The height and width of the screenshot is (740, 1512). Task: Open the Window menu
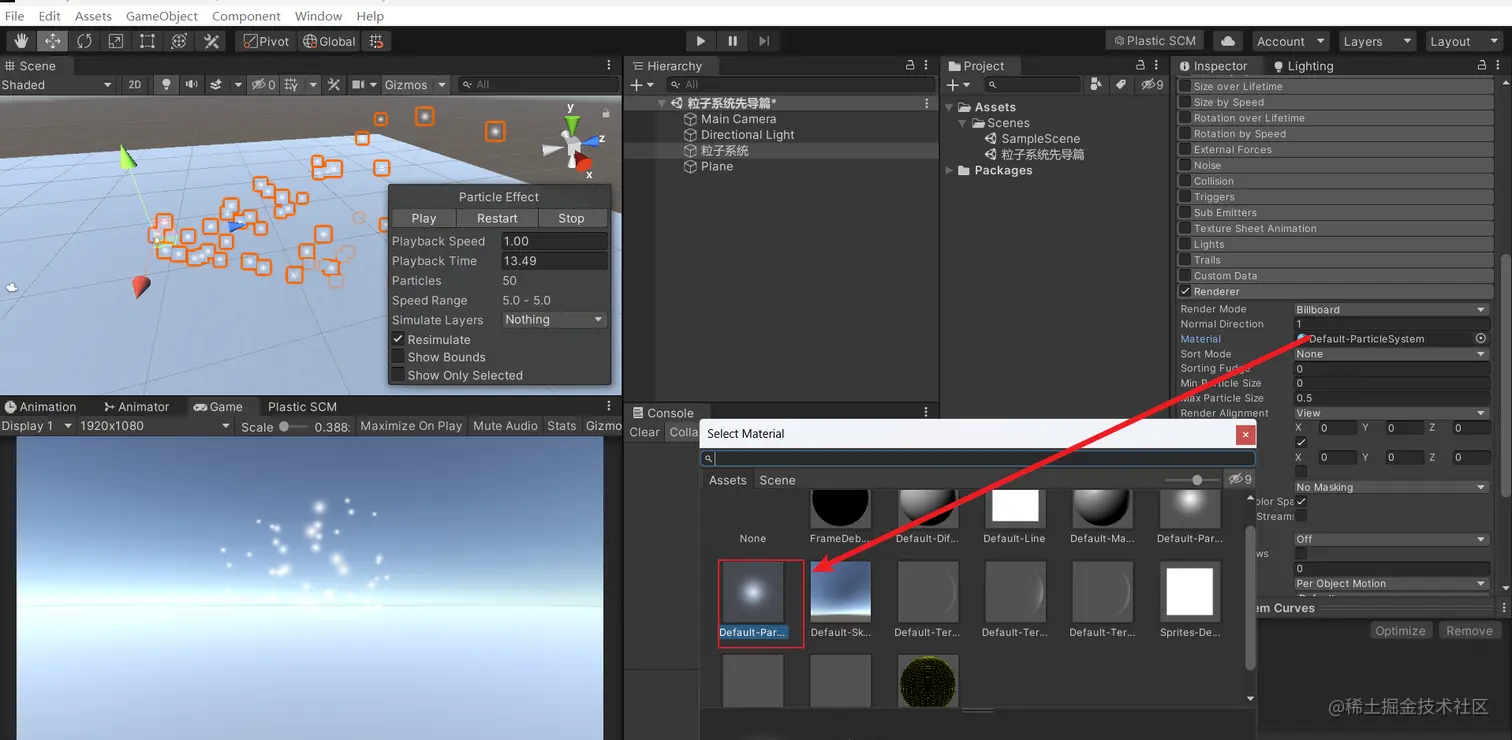click(319, 16)
